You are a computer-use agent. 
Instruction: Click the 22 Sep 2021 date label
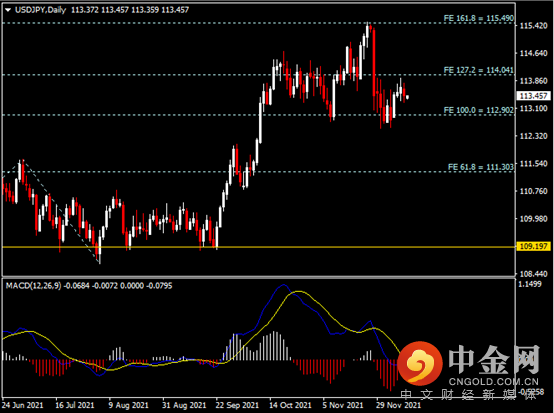237,405
